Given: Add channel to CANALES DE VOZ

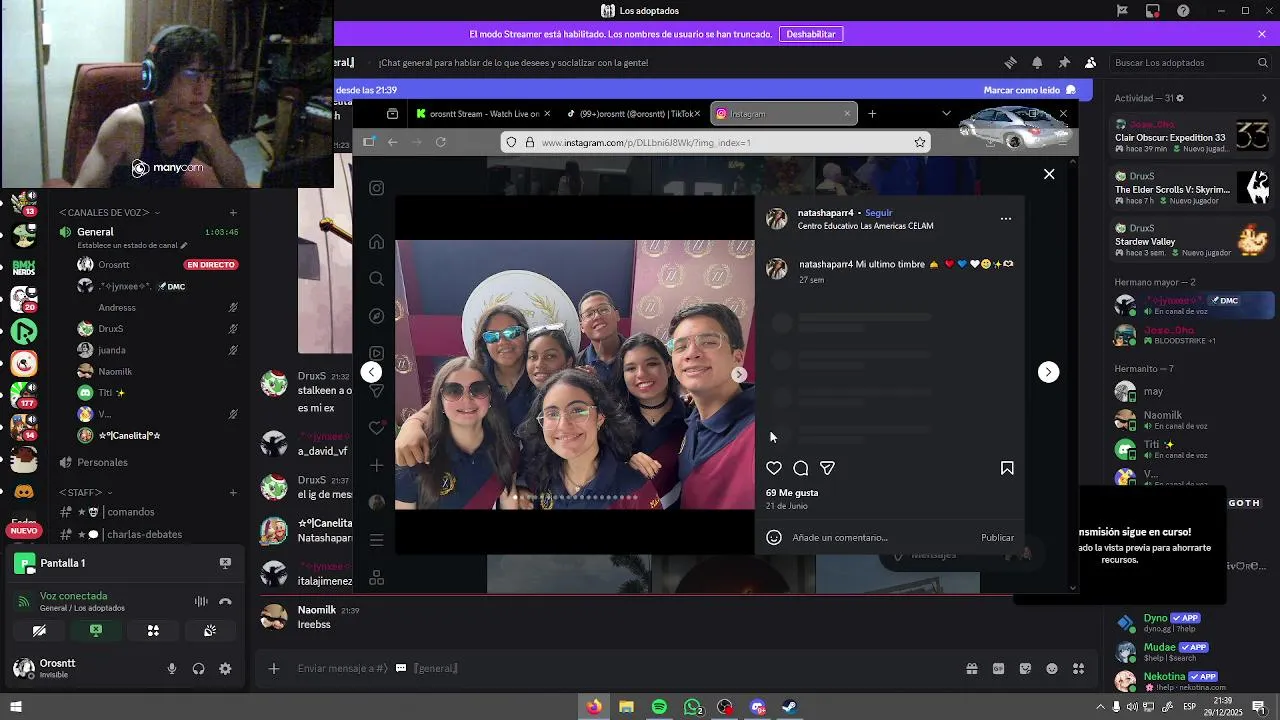Looking at the screenshot, I should (233, 213).
